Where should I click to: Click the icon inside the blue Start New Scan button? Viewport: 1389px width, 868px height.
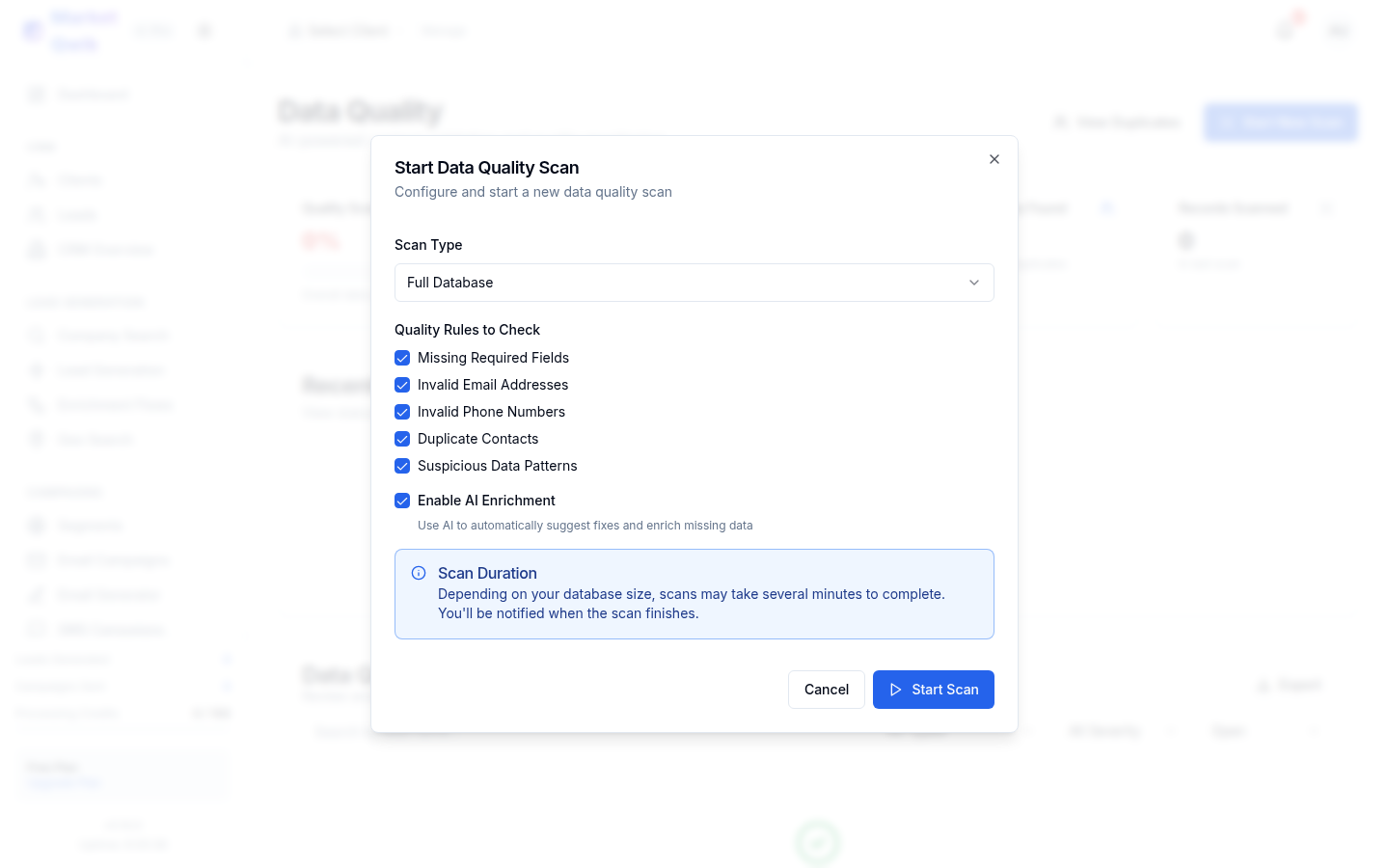pyautogui.click(x=1226, y=122)
